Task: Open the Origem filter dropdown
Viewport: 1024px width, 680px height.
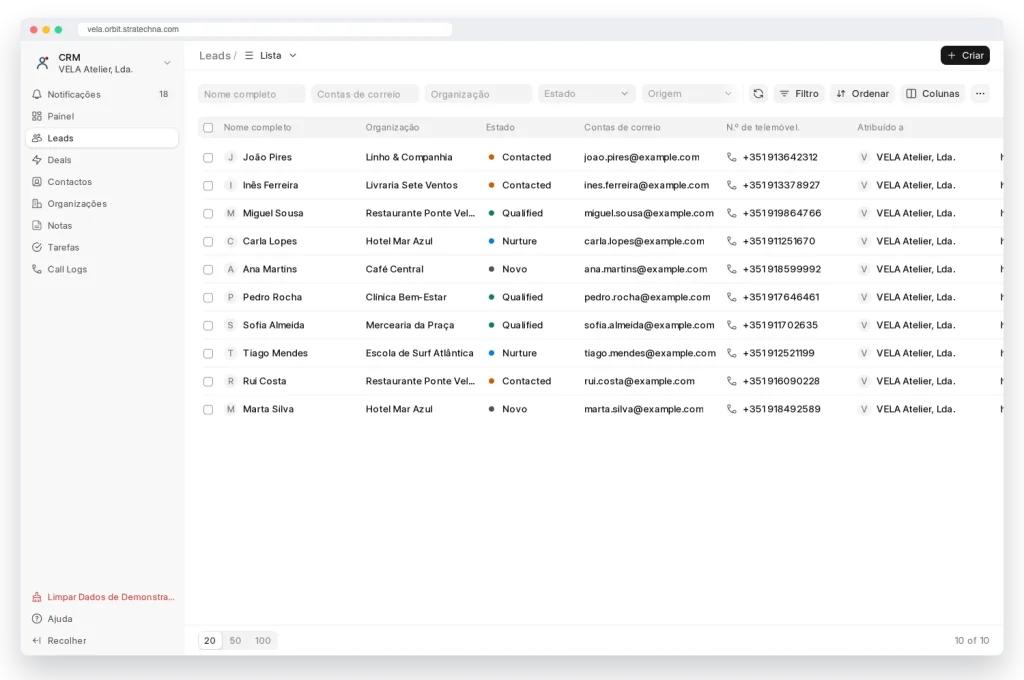Action: (x=689, y=93)
